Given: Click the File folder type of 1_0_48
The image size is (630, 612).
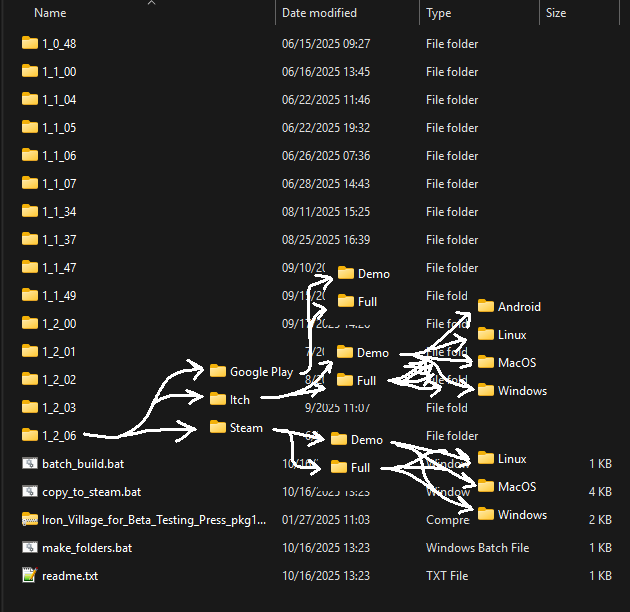Looking at the screenshot, I should click(x=452, y=43).
